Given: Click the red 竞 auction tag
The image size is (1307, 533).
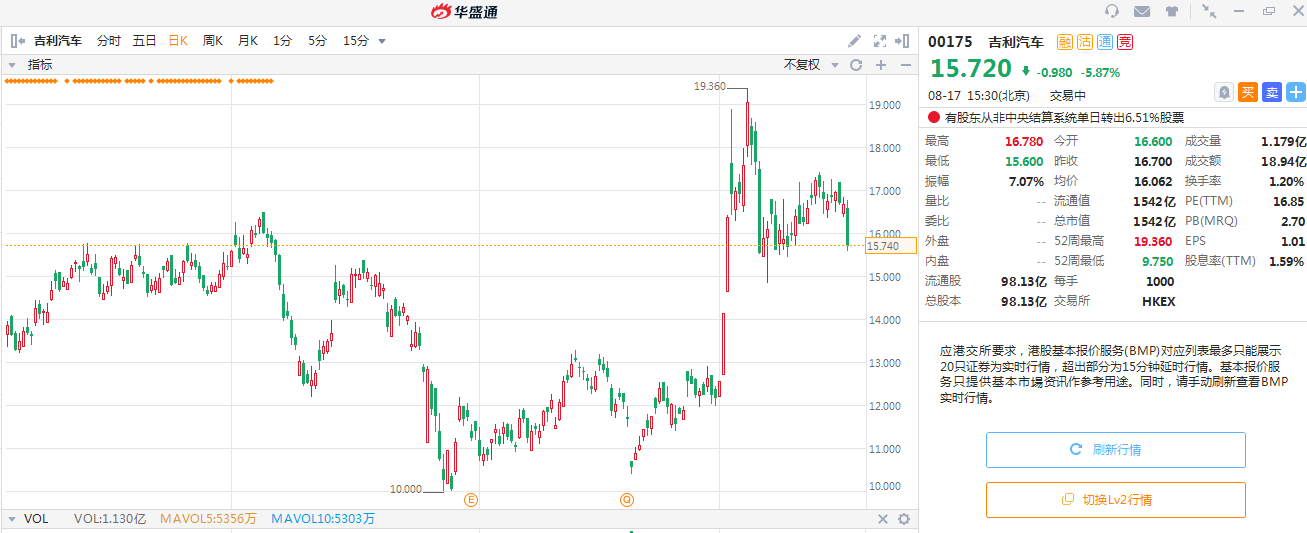Looking at the screenshot, I should tap(1125, 42).
